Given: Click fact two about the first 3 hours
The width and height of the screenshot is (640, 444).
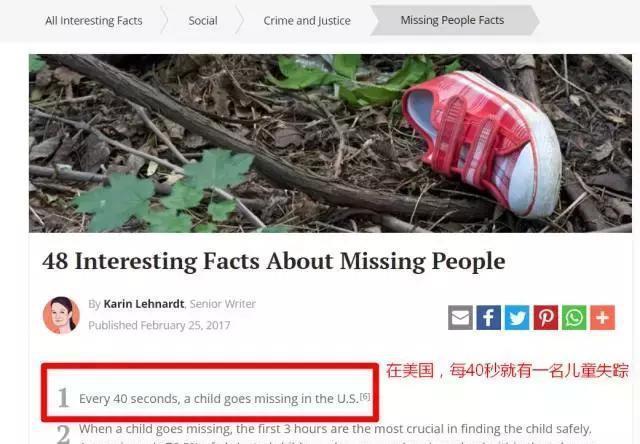Looking at the screenshot, I should pyautogui.click(x=335, y=429).
